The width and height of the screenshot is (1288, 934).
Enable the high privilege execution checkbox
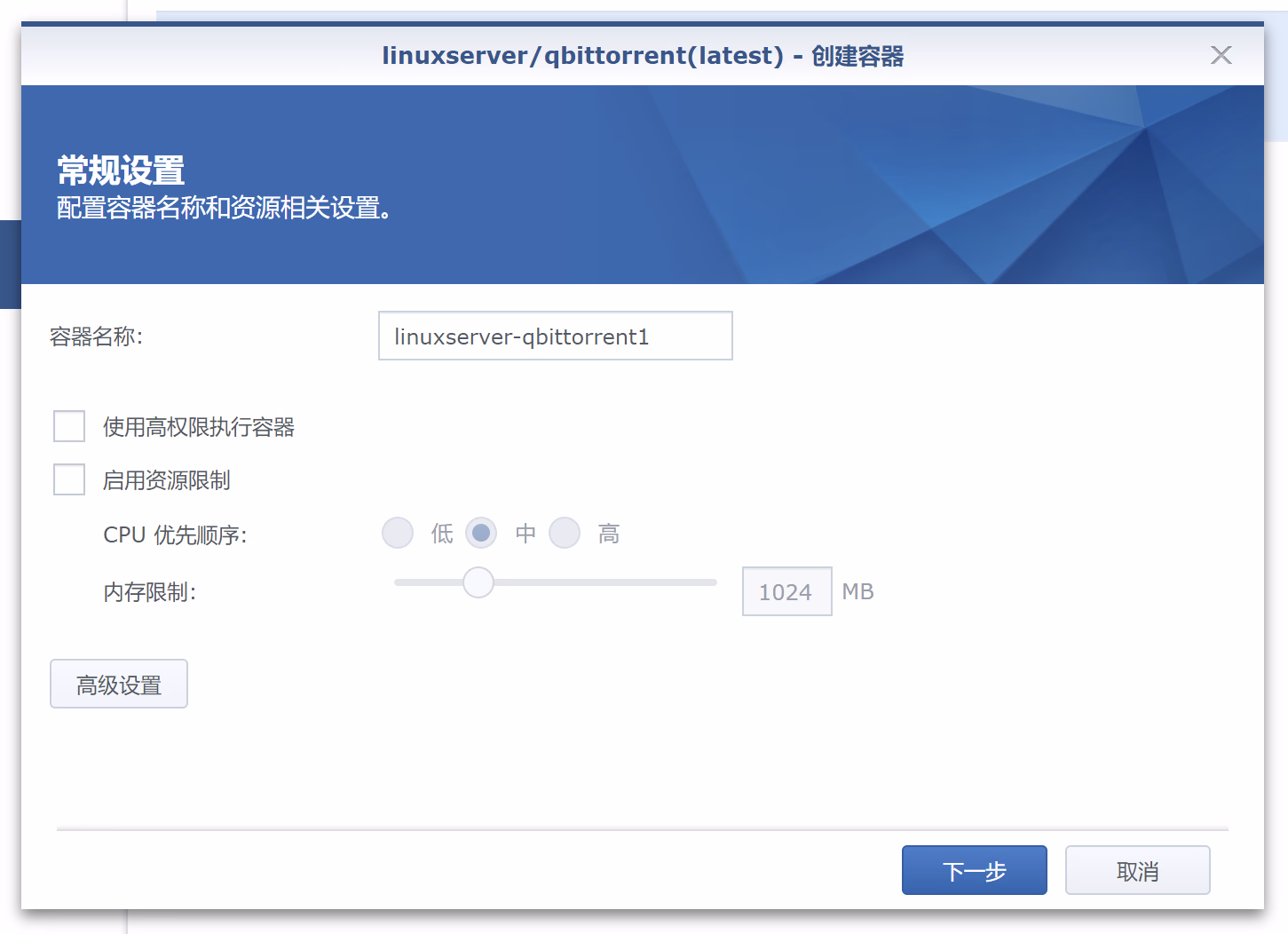[69, 426]
